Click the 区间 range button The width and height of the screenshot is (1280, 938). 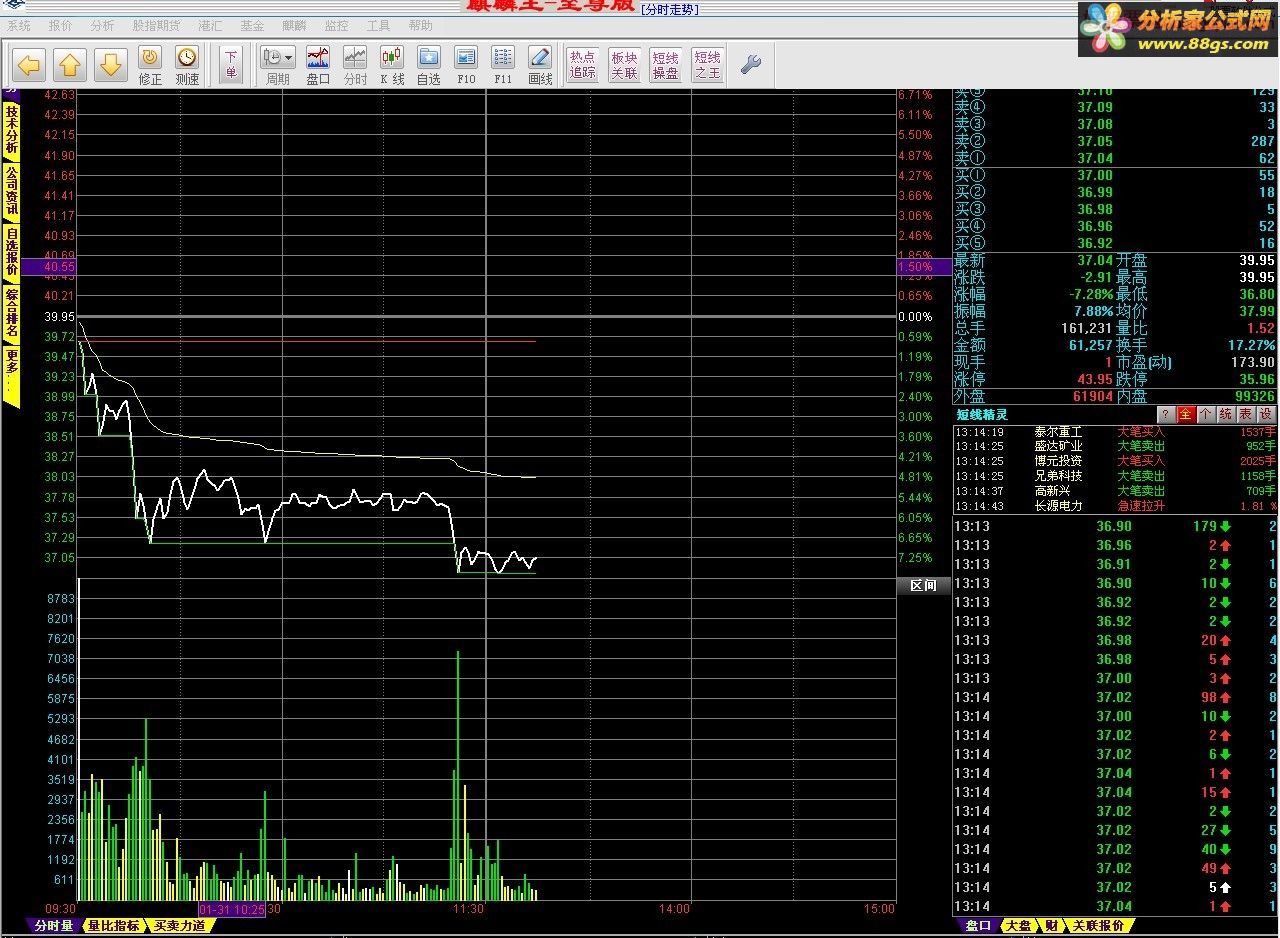tap(923, 585)
